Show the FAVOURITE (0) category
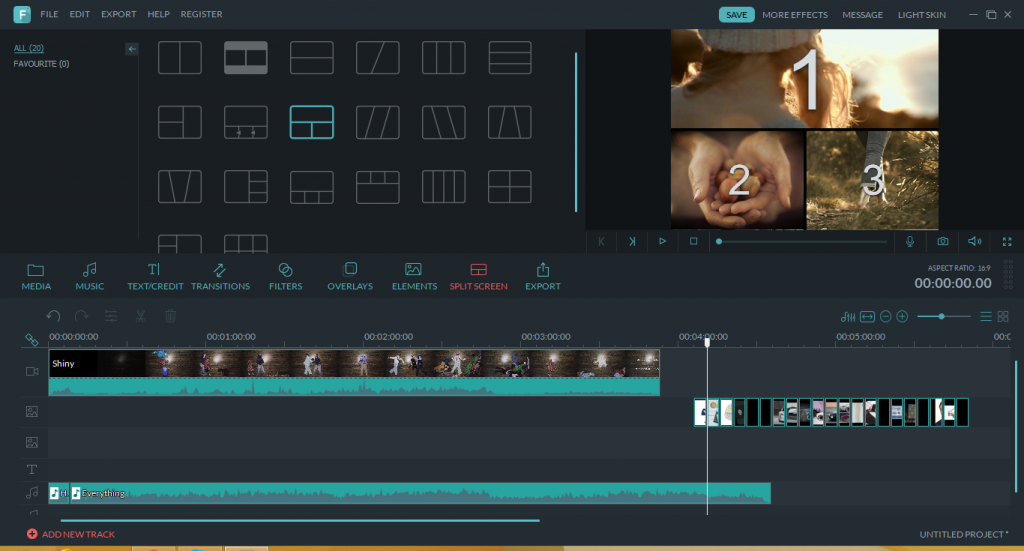This screenshot has height=551, width=1024. [41, 64]
